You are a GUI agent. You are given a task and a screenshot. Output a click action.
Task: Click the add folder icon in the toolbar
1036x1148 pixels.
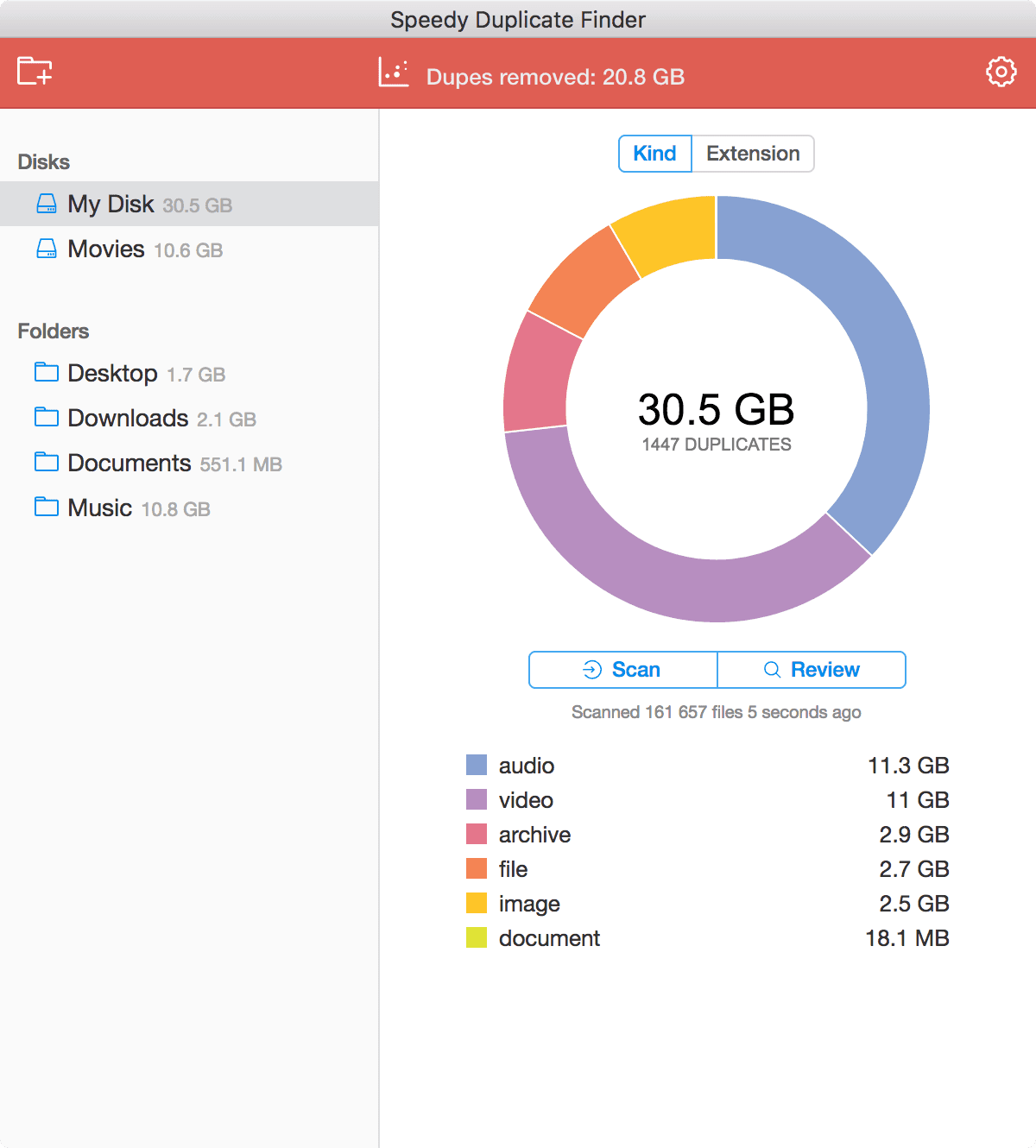click(36, 72)
